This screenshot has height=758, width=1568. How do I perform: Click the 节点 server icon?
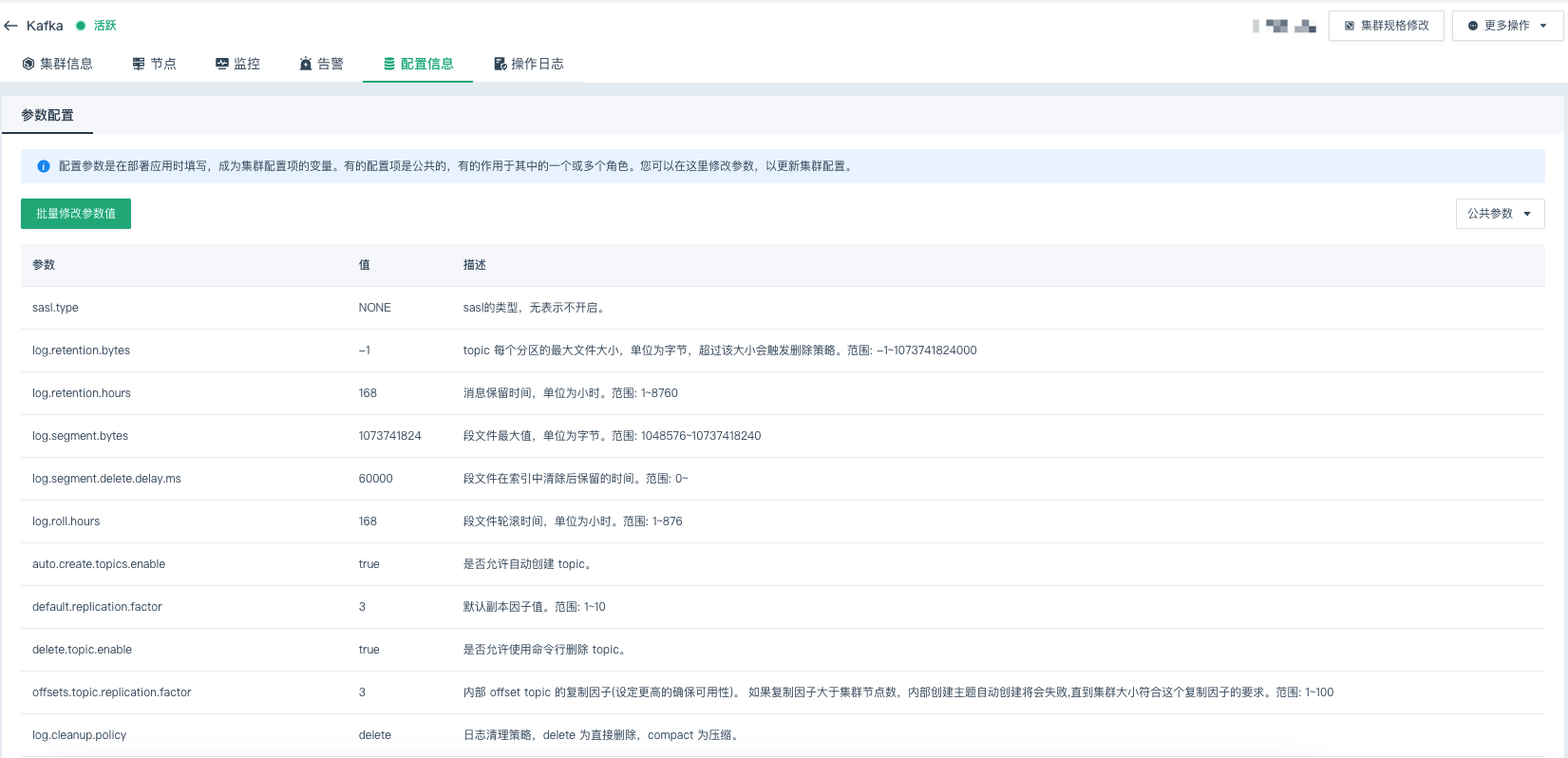139,64
